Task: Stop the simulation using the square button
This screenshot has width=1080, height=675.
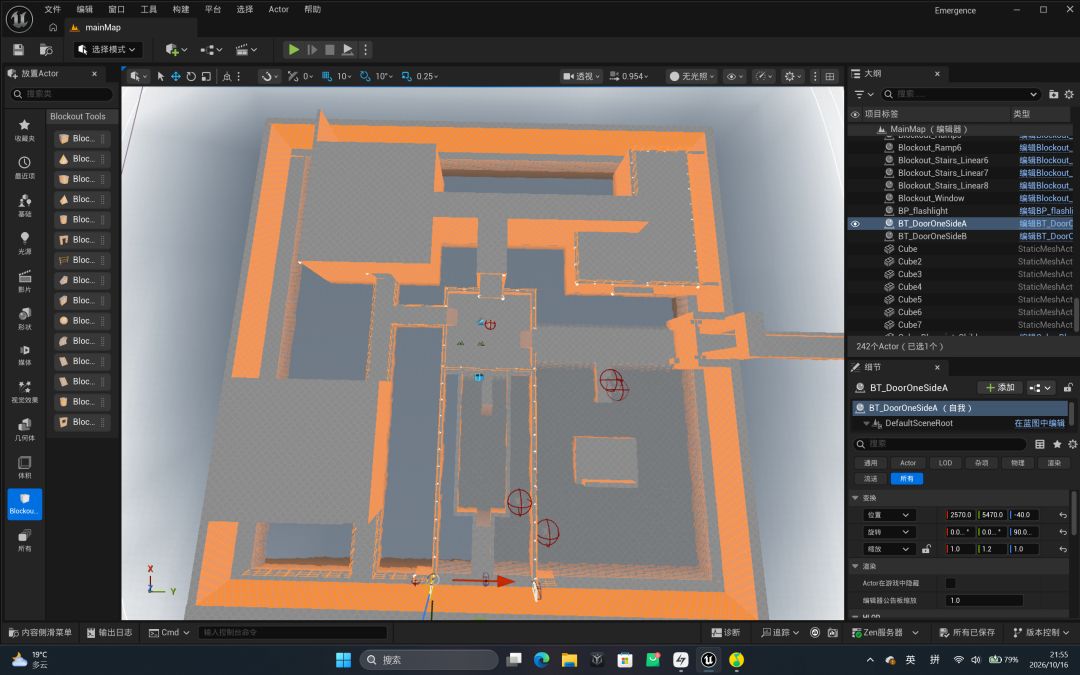Action: (x=330, y=50)
